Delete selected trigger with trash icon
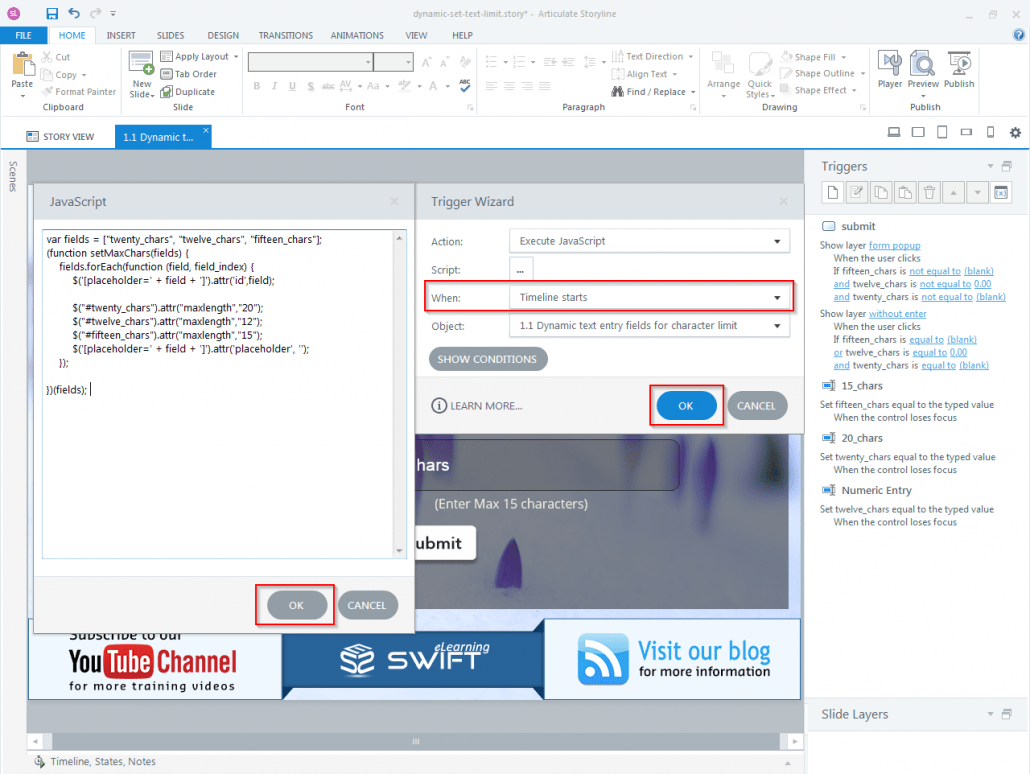 pyautogui.click(x=929, y=193)
